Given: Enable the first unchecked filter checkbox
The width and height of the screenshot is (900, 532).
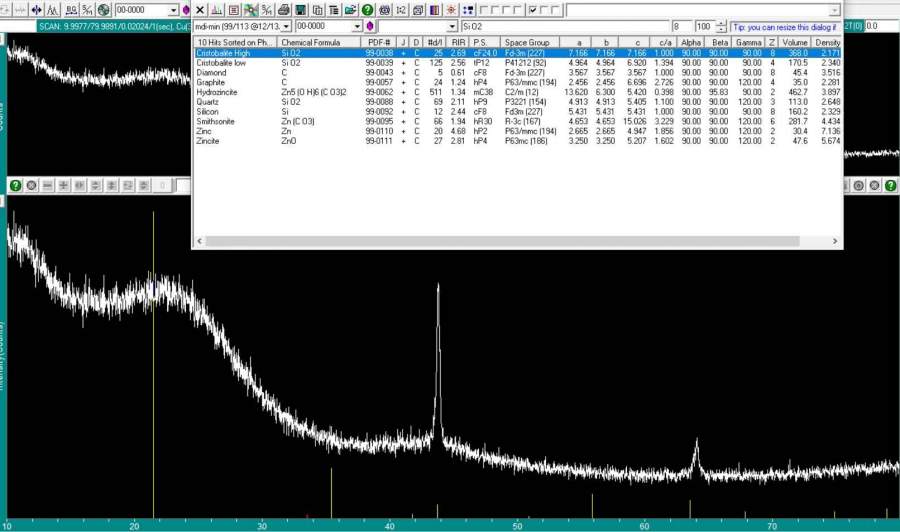Looking at the screenshot, I should 483,10.
